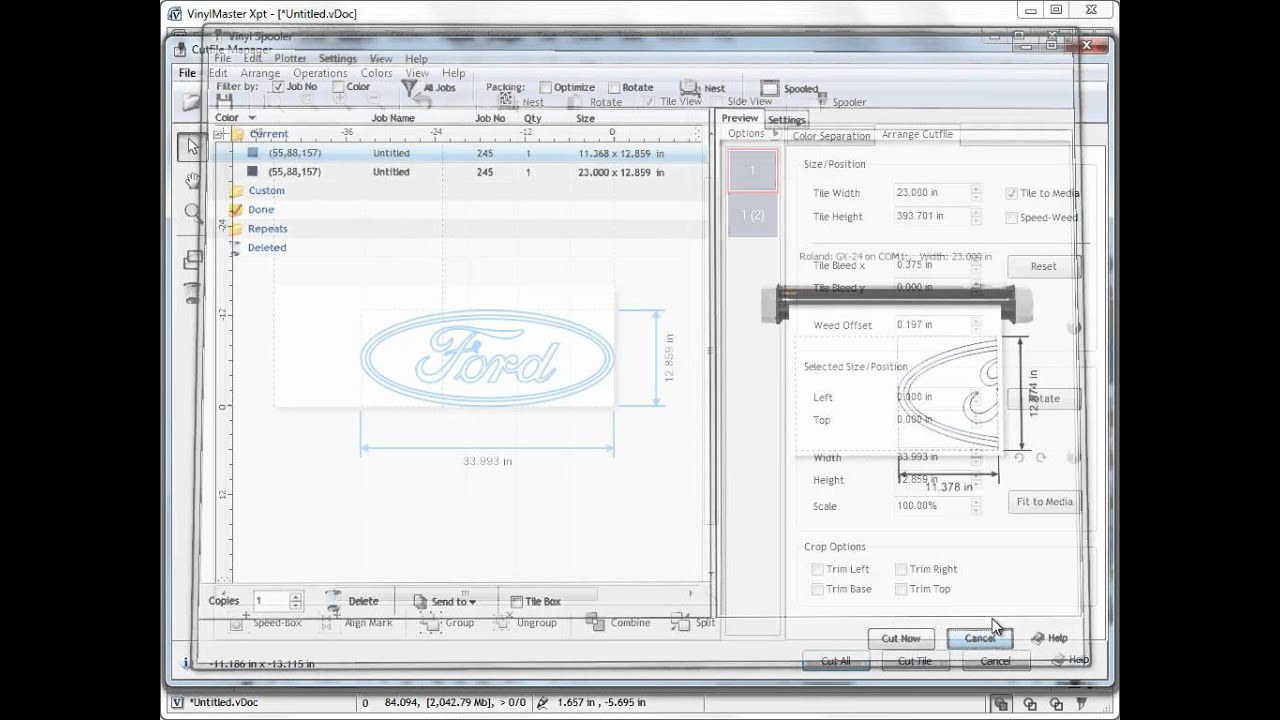The image size is (1280, 720).
Task: Click the Align Mark icon
Action: pyautogui.click(x=329, y=622)
